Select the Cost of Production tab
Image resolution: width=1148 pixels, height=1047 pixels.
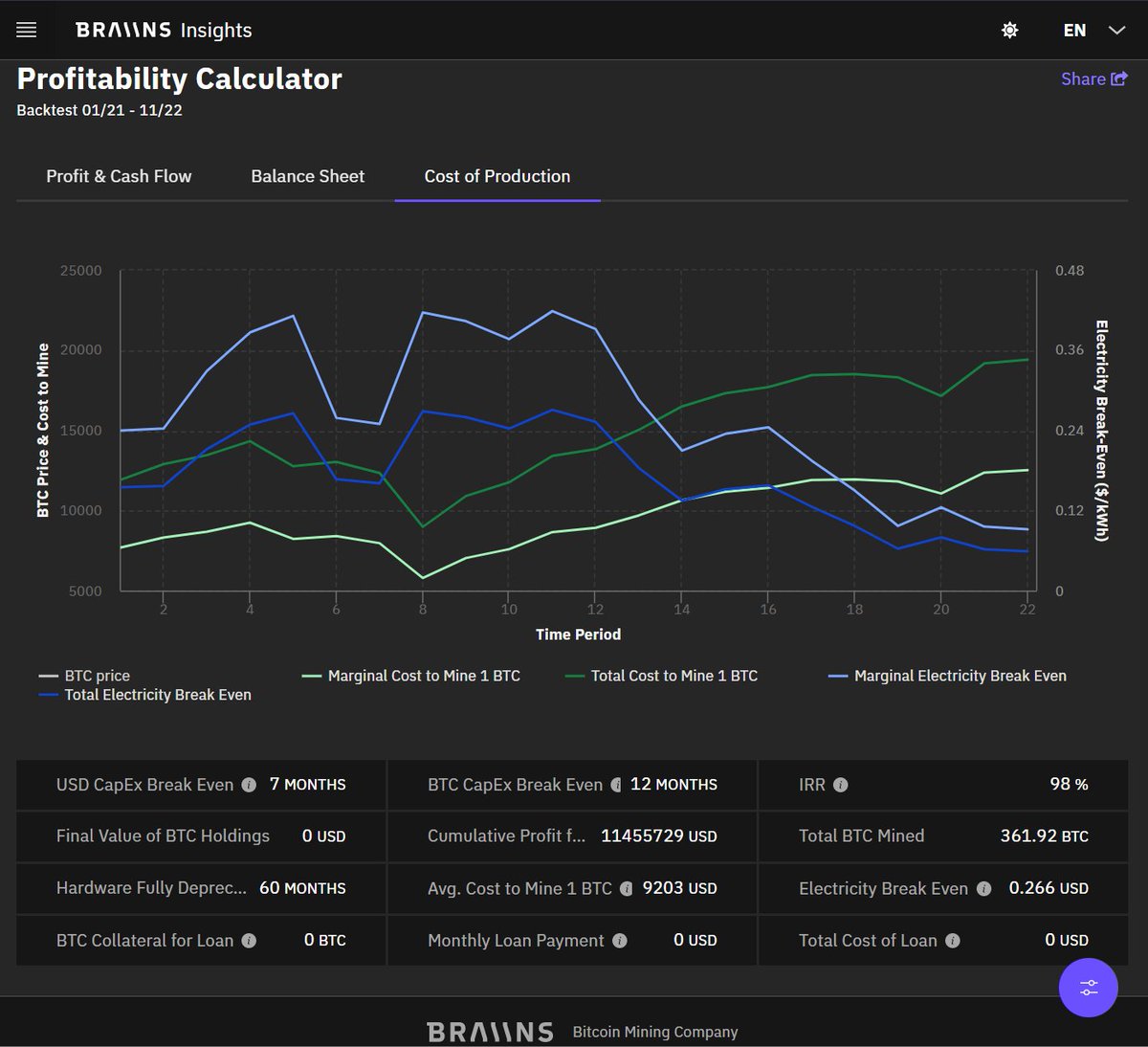497,176
